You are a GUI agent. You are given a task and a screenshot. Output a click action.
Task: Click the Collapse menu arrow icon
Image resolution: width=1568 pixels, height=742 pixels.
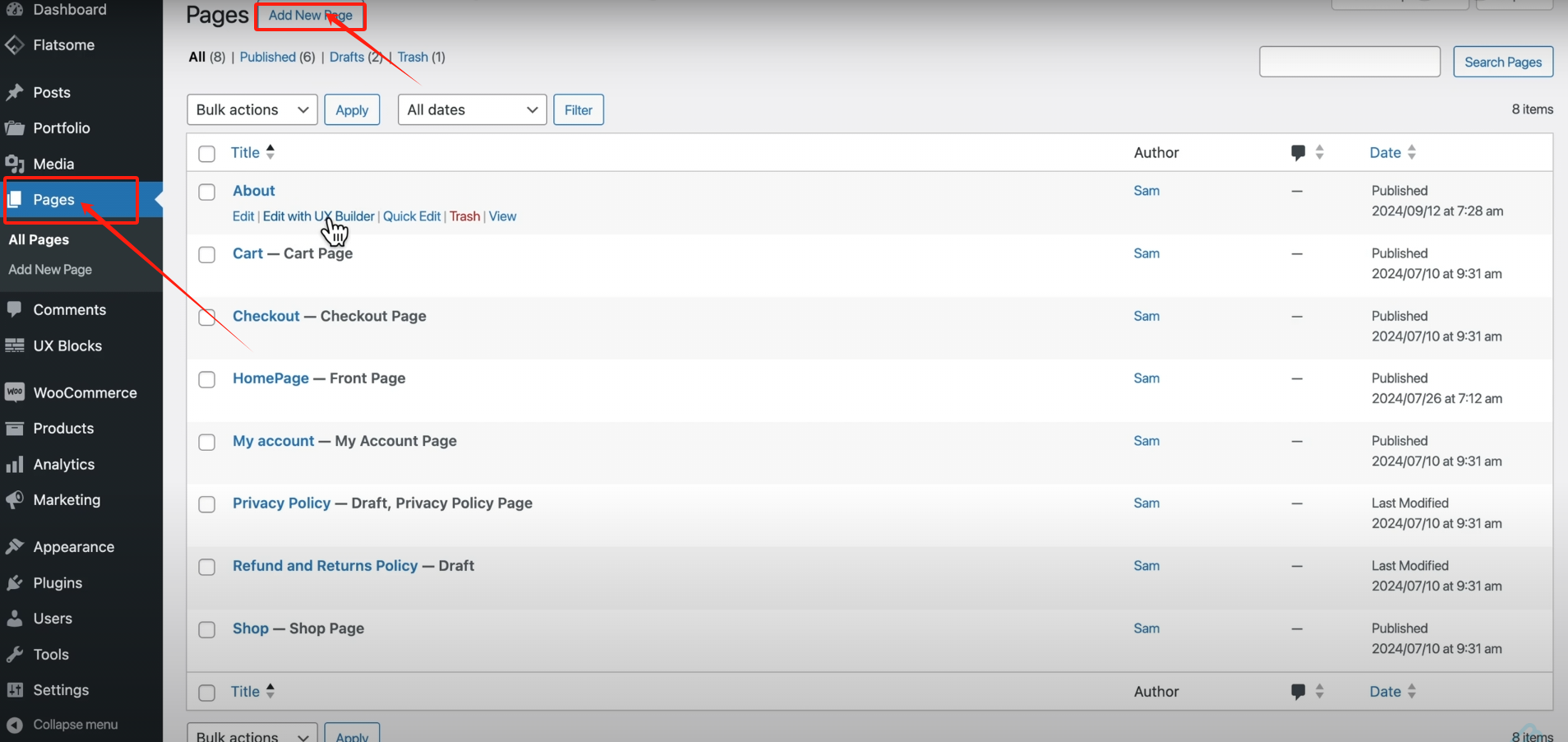tap(15, 725)
